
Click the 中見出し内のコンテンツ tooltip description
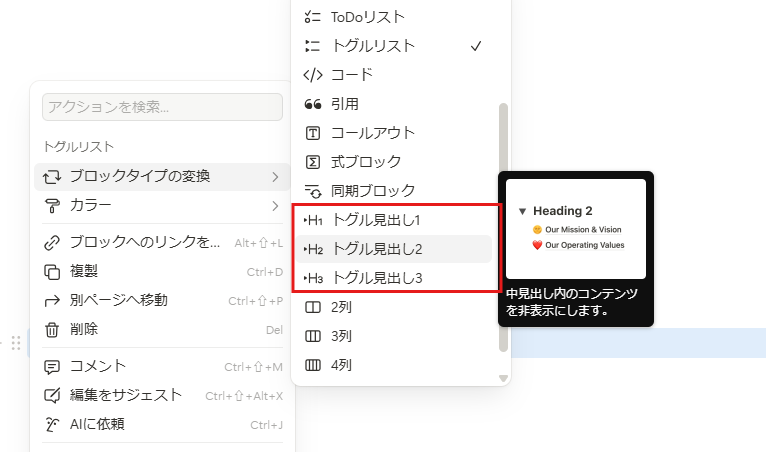coord(572,302)
